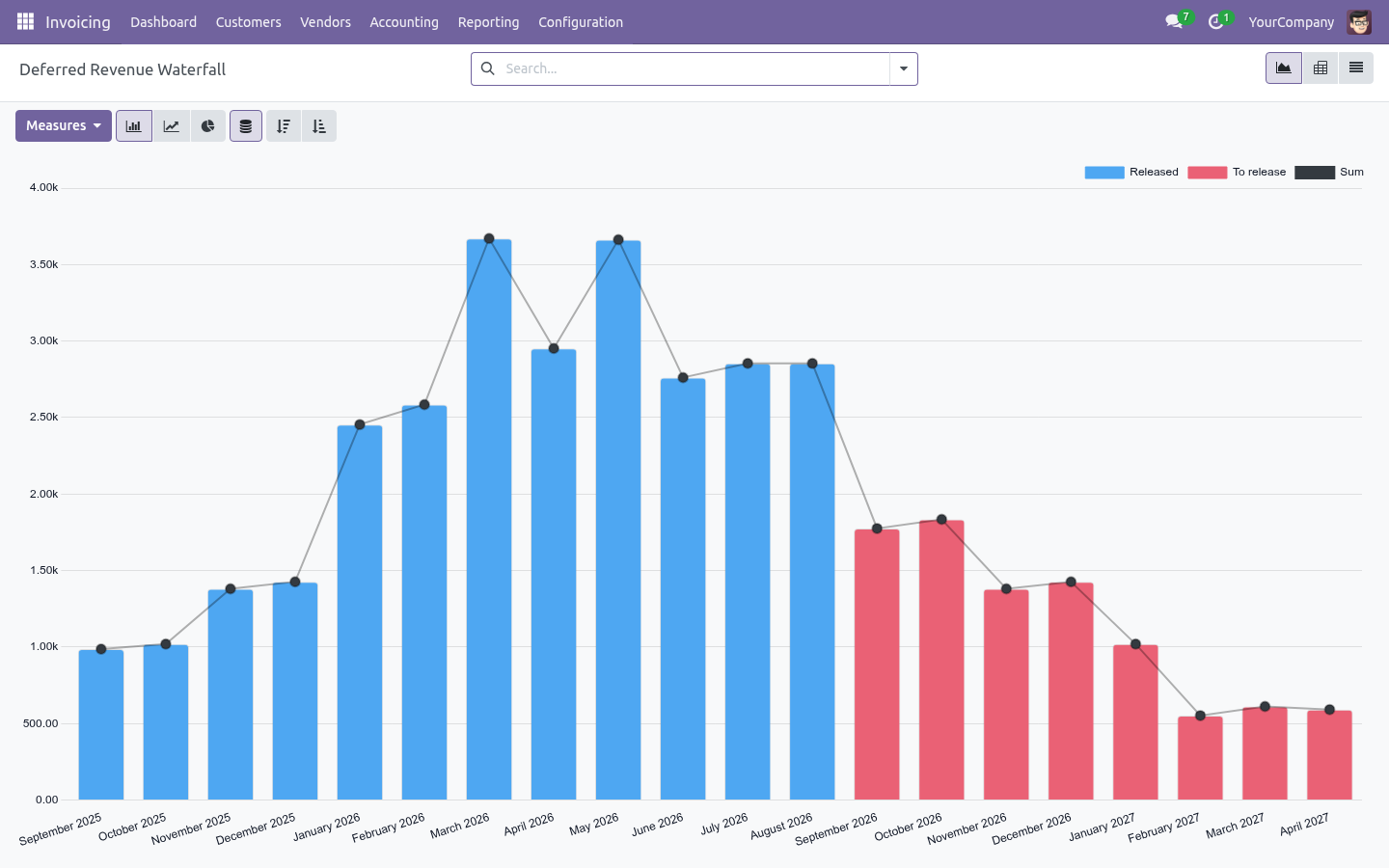Click the April 2027 red bar
This screenshot has height=868, width=1389.
[x=1329, y=755]
